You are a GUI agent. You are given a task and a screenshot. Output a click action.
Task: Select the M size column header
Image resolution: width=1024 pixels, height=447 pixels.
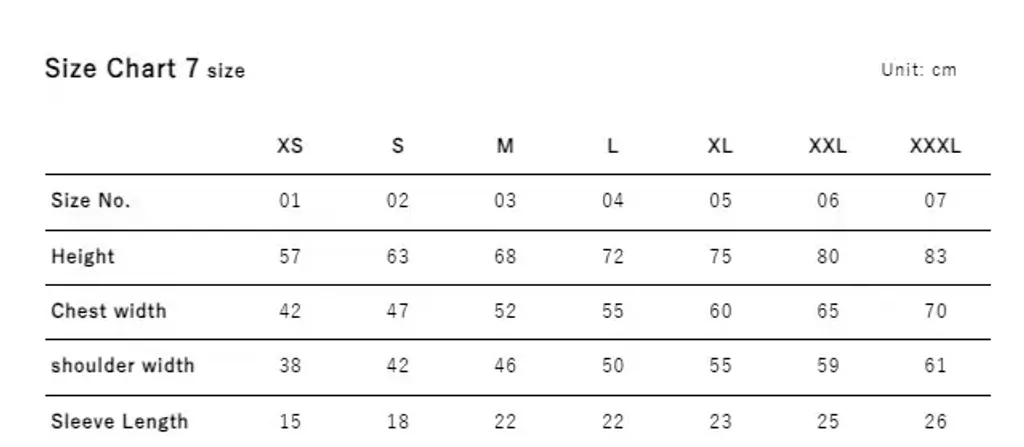pos(505,146)
